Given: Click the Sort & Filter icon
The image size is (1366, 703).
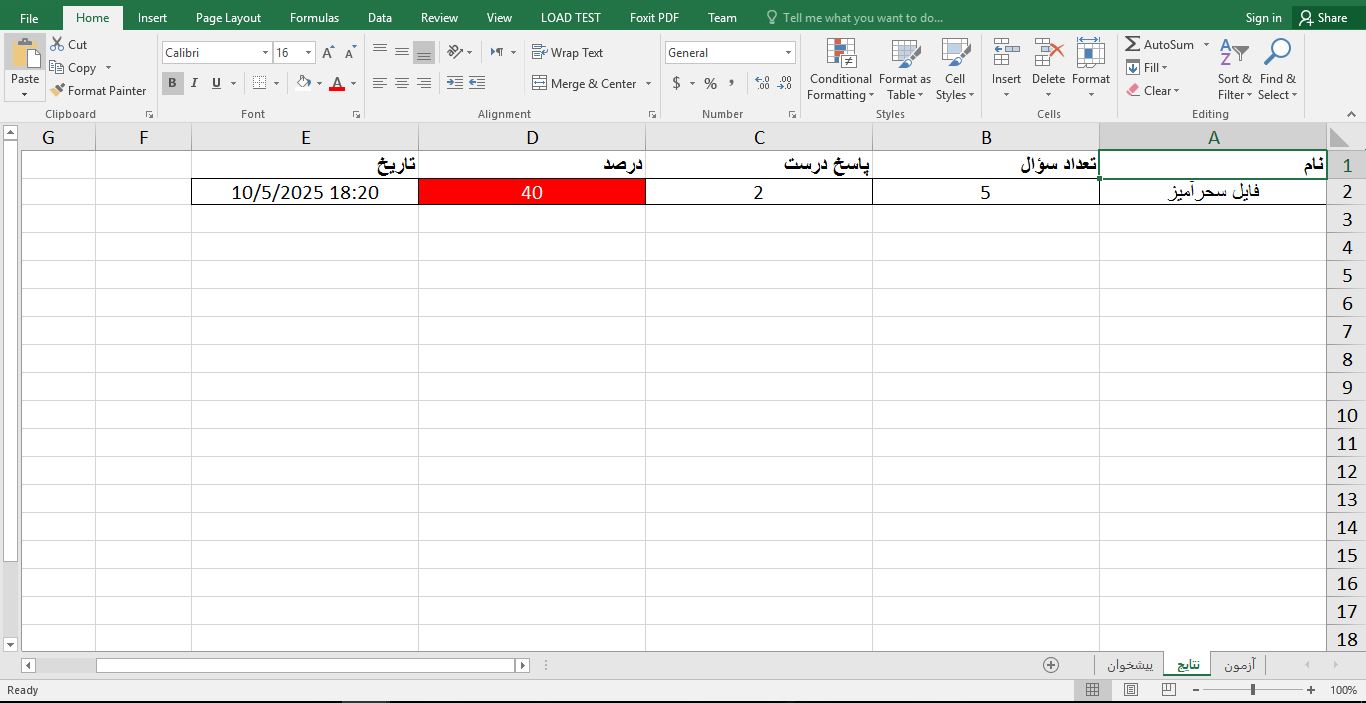Looking at the screenshot, I should click(x=1234, y=53).
